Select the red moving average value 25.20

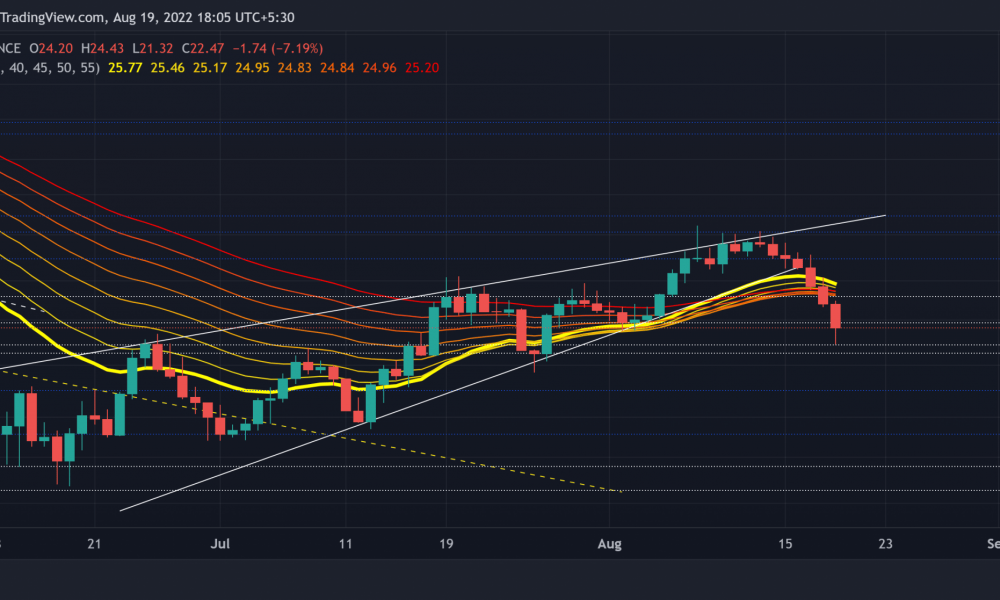[422, 68]
